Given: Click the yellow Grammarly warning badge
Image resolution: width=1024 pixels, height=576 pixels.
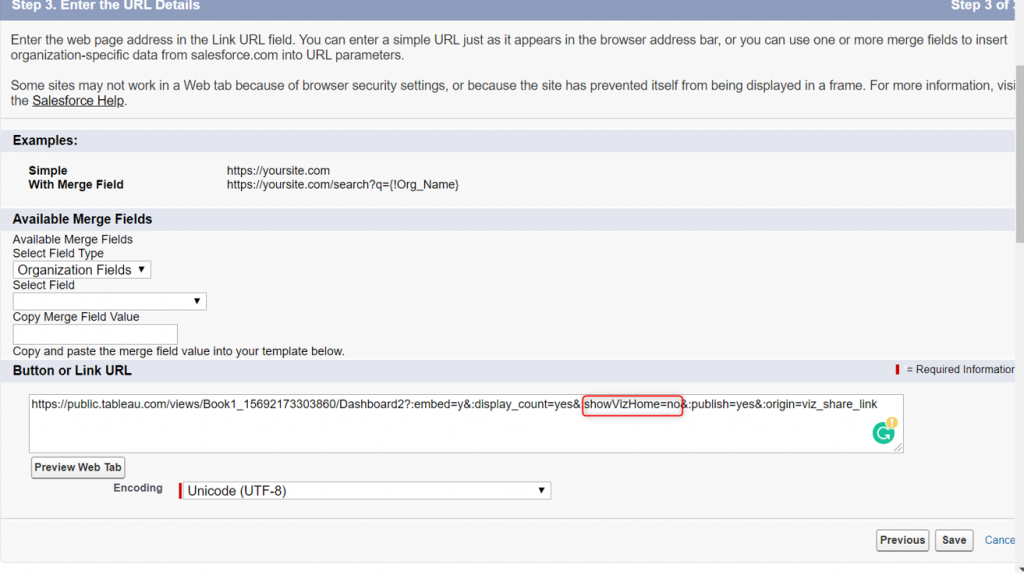Looking at the screenshot, I should (892, 423).
